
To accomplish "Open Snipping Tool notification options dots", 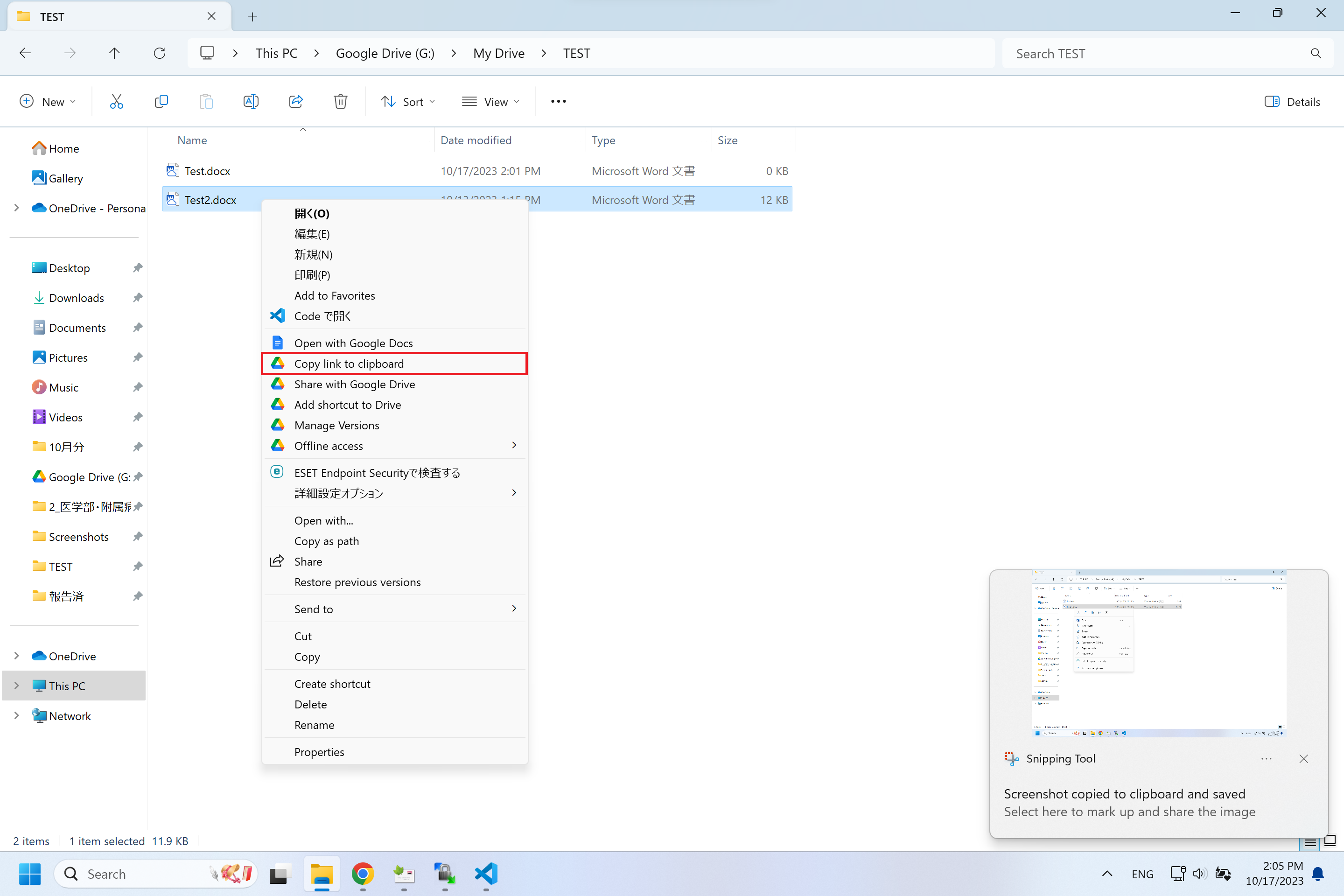I will point(1266,759).
